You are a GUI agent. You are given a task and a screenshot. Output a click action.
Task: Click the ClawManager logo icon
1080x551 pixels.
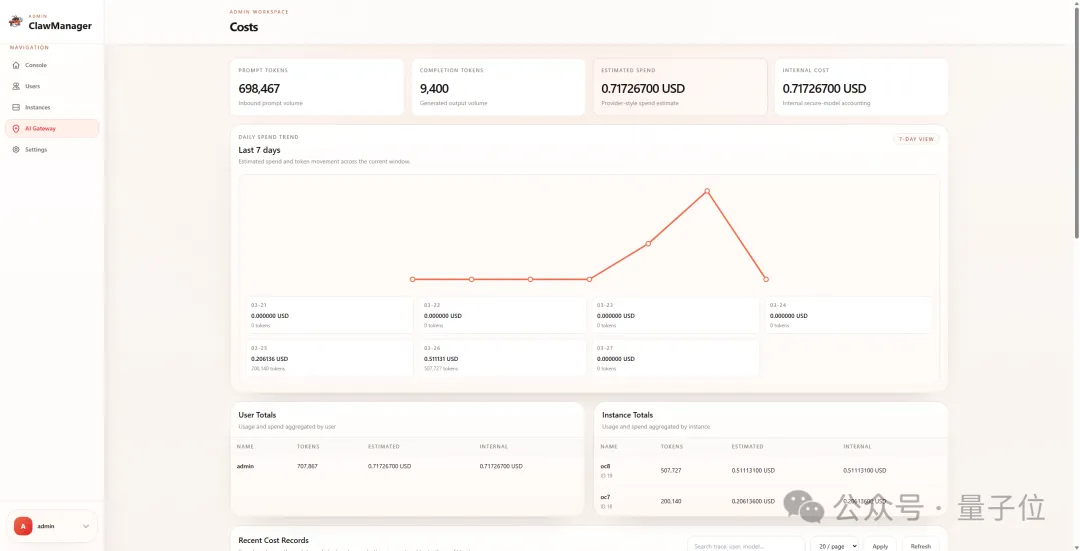click(x=15, y=22)
